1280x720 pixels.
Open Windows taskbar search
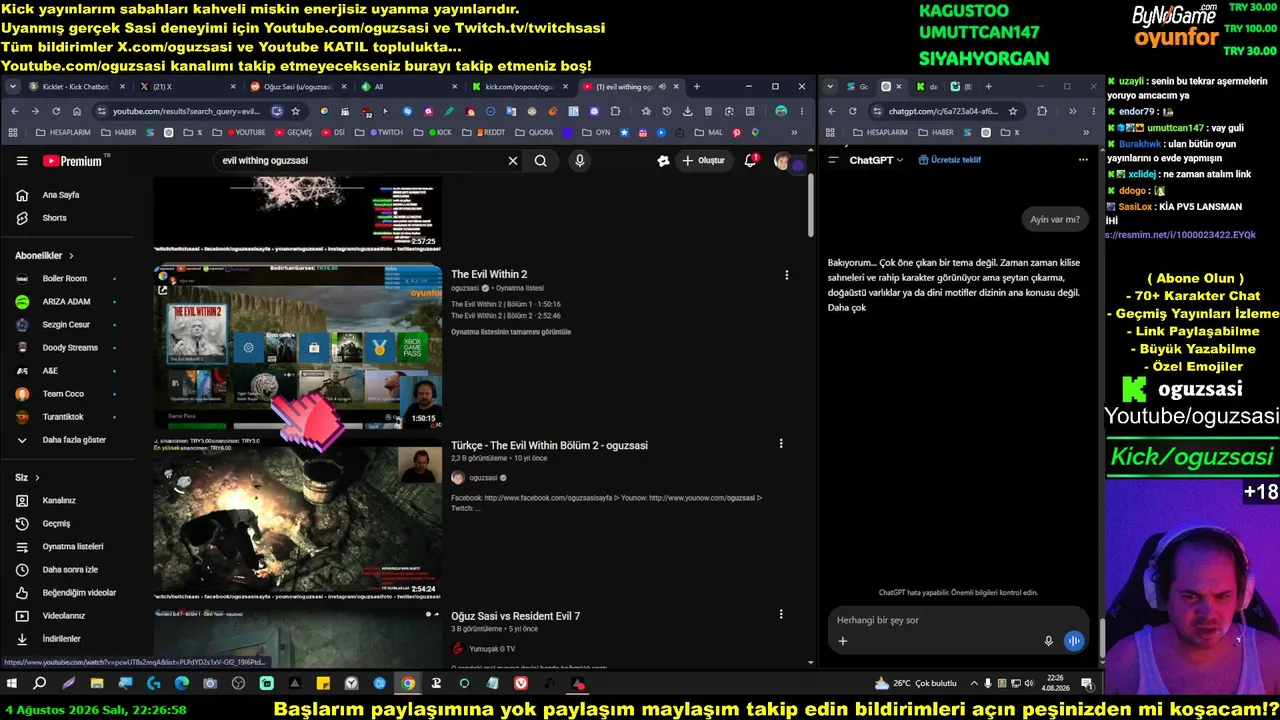click(x=40, y=683)
